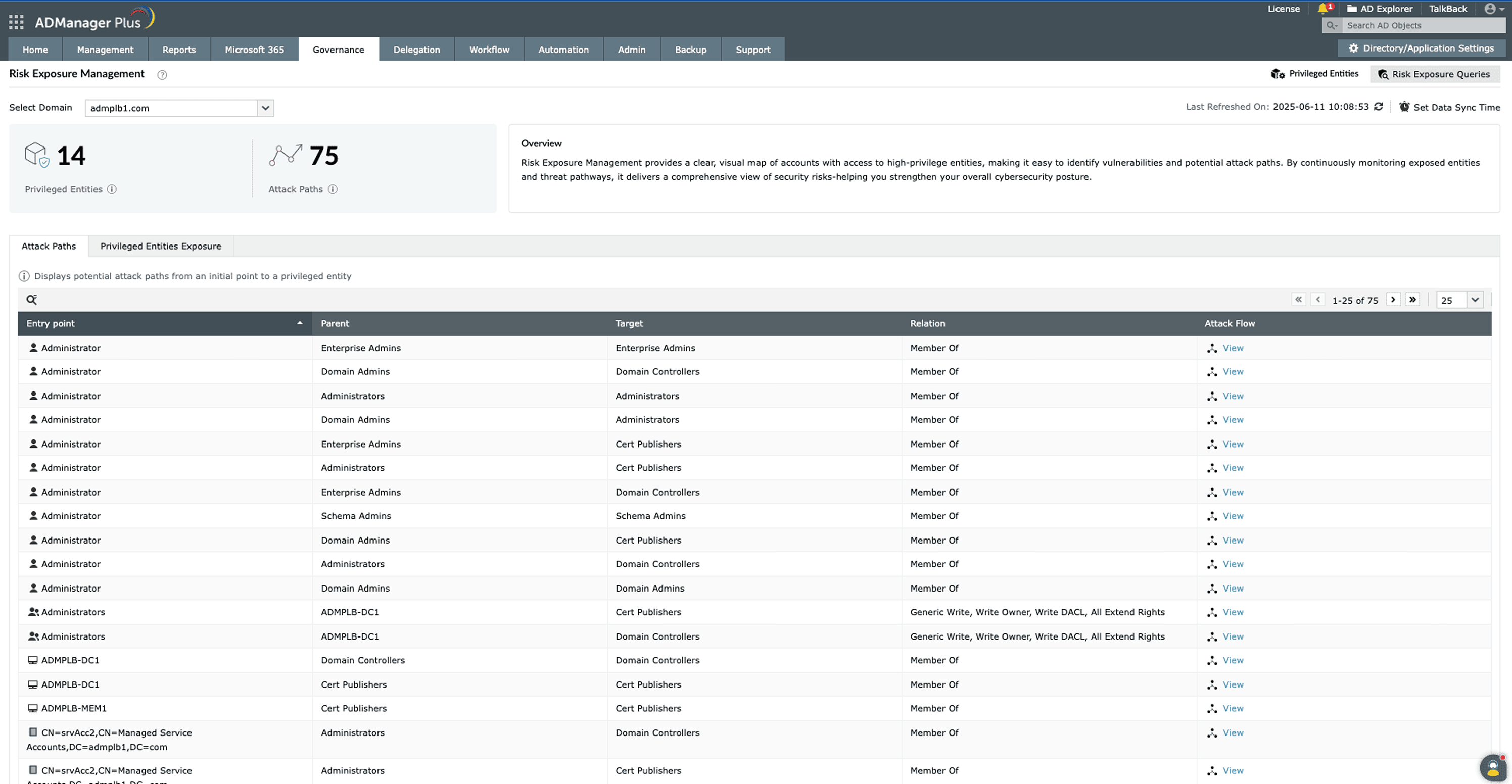The height and width of the screenshot is (784, 1512).
Task: Open the user account profile icon
Action: pos(1491,9)
